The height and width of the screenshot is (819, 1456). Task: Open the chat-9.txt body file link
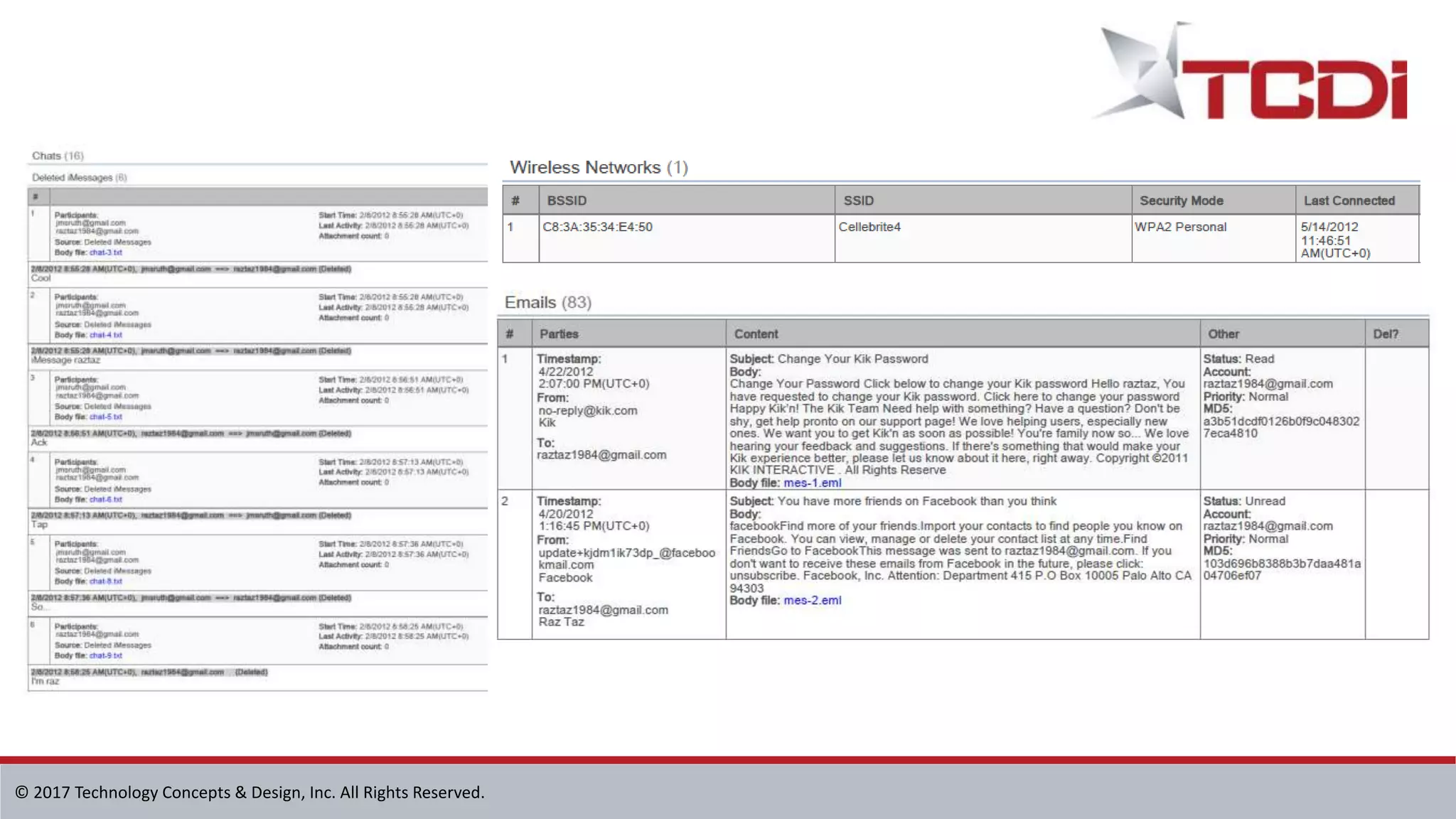pos(105,655)
